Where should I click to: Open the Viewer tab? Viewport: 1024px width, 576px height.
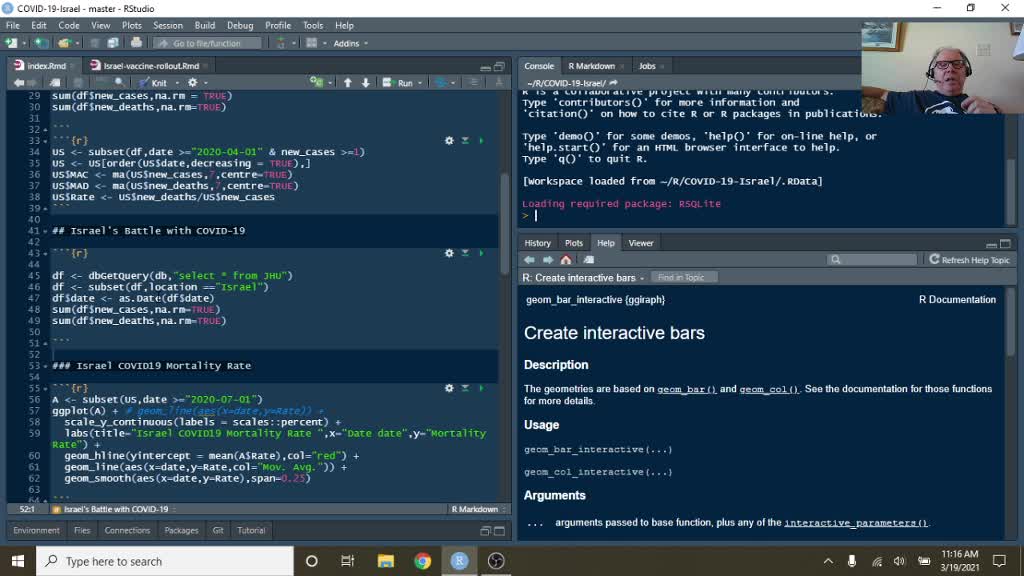pos(641,243)
